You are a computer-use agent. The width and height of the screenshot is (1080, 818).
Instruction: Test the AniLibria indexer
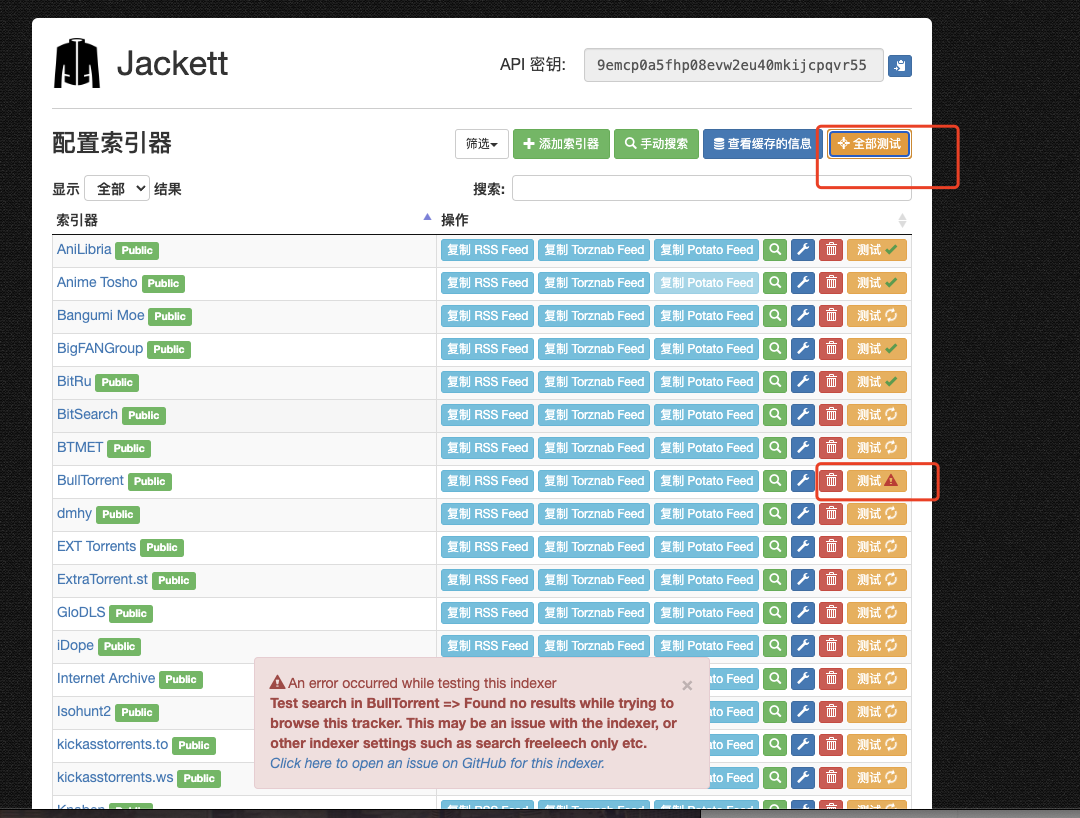click(877, 249)
